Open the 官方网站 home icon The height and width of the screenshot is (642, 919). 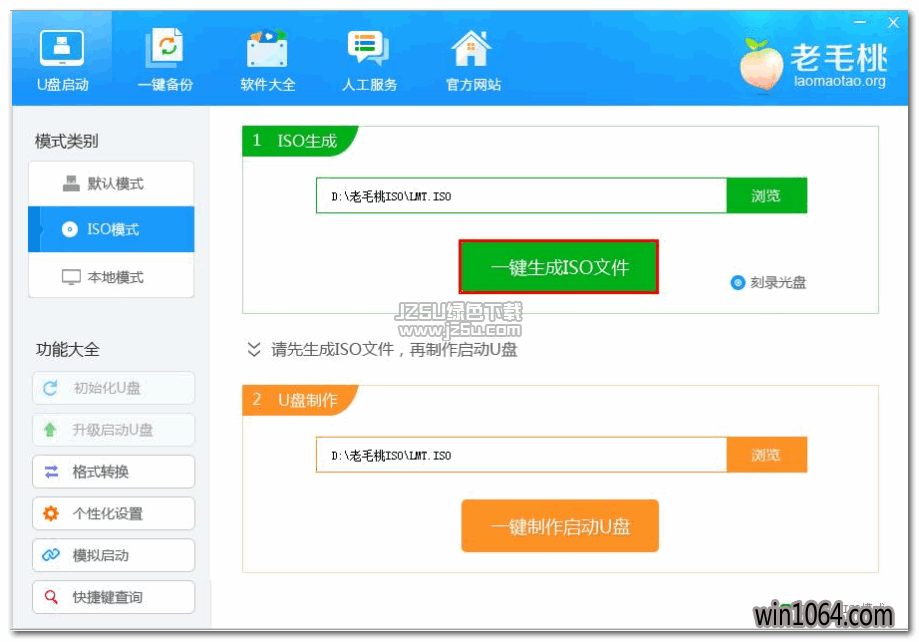[x=471, y=48]
